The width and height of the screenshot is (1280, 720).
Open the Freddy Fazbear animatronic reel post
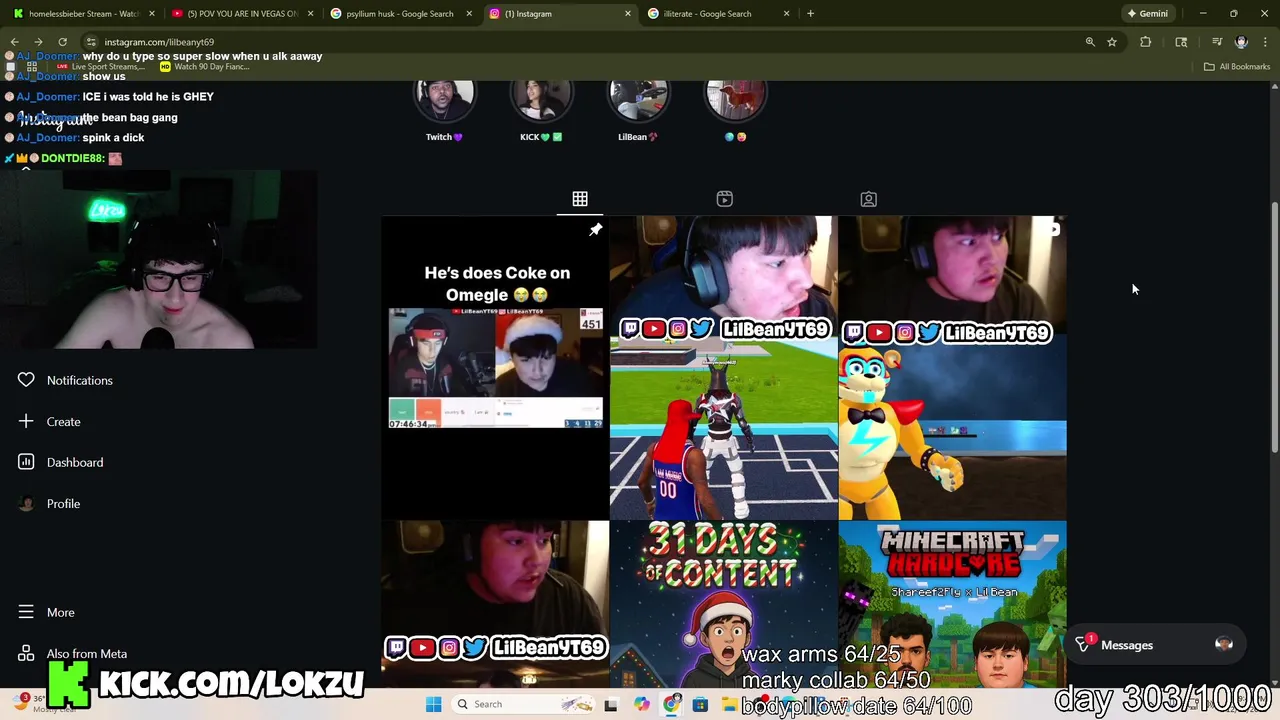pos(952,367)
